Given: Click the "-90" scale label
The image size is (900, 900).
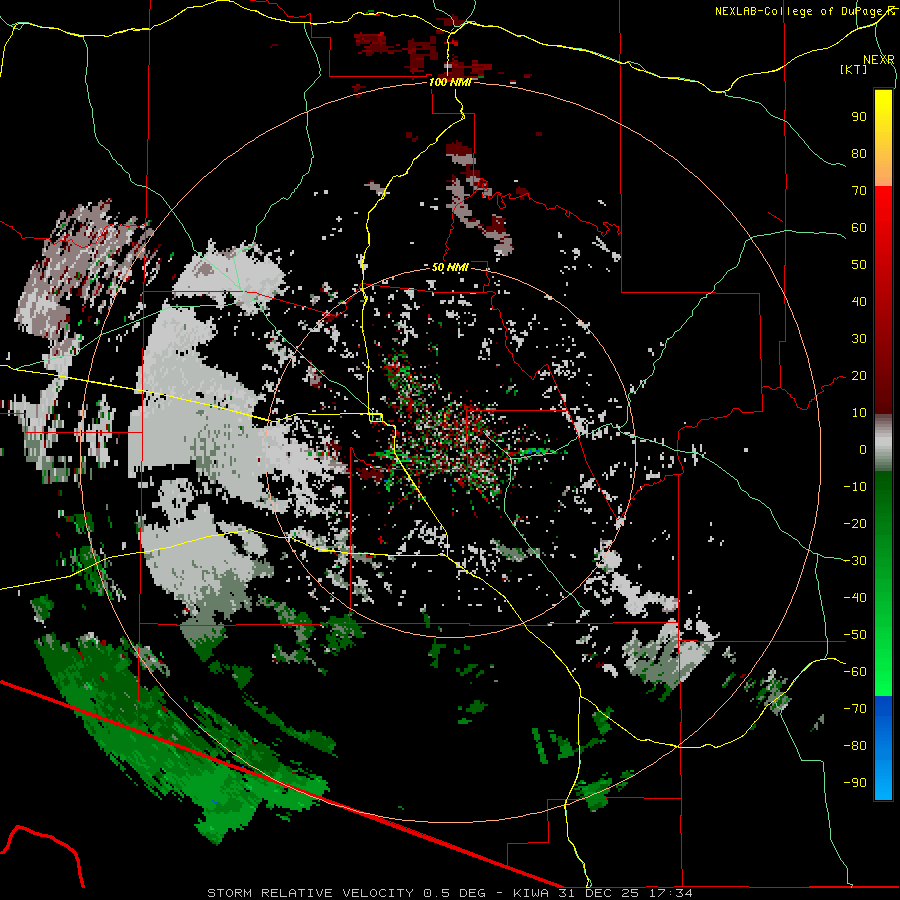Looking at the screenshot, I should click(855, 783).
